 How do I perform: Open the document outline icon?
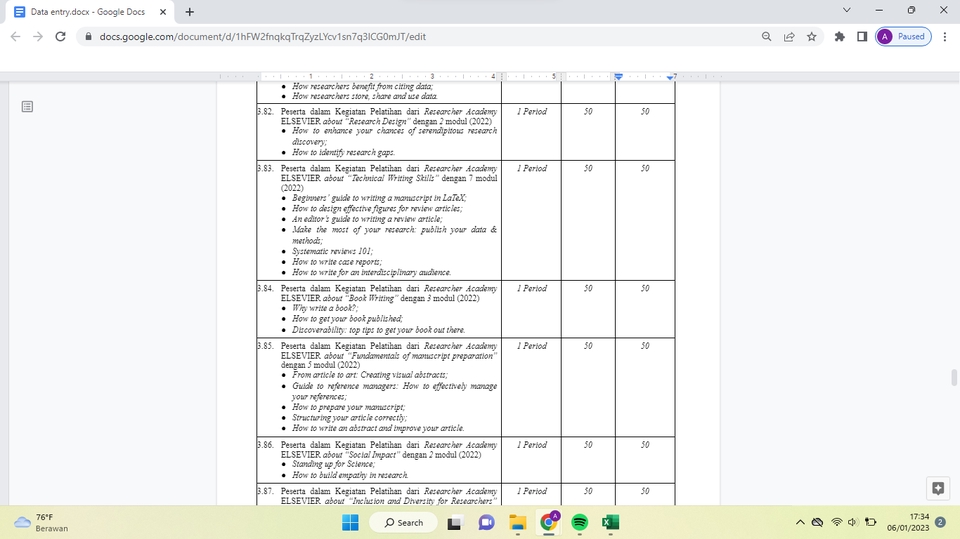[27, 107]
